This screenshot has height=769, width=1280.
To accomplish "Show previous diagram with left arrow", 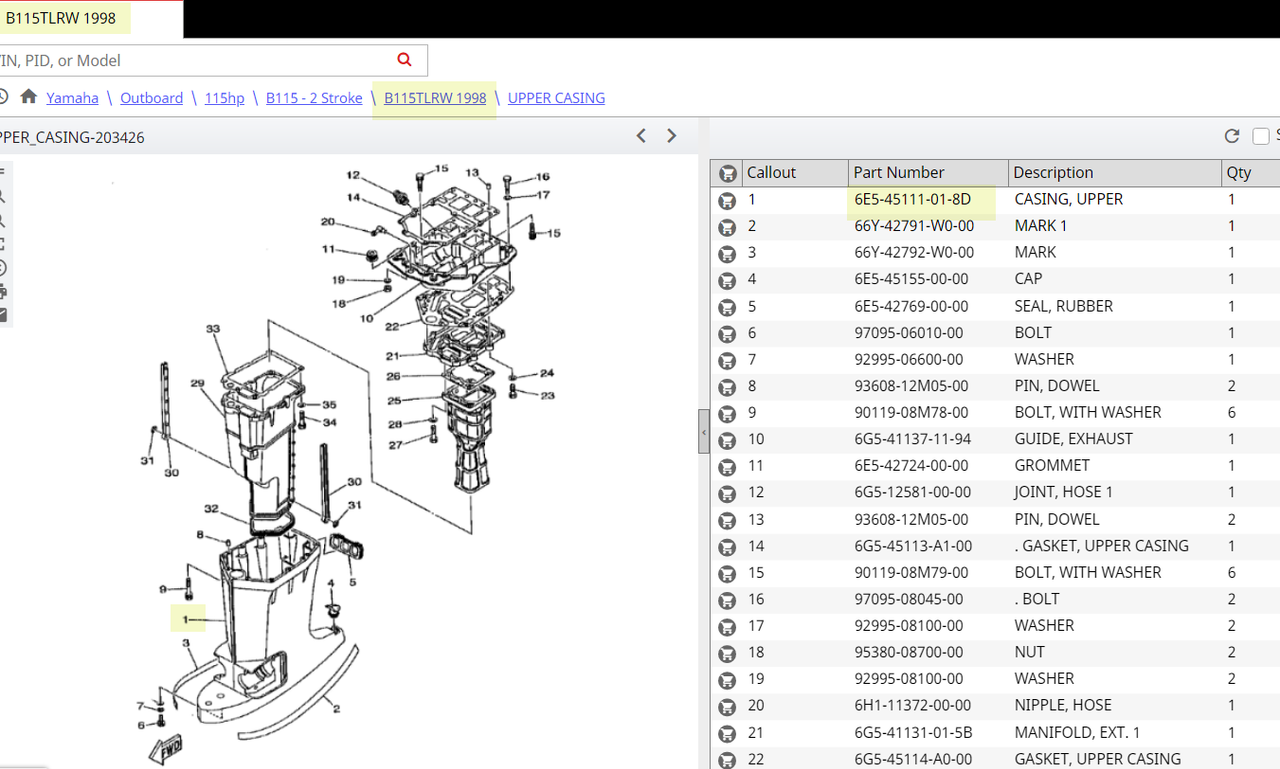I will pos(642,136).
